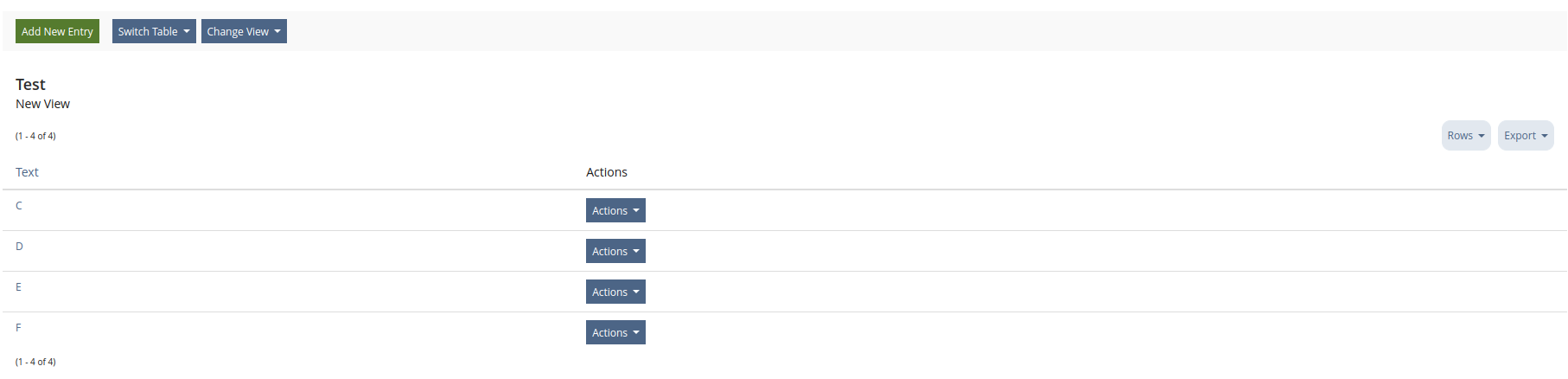Expand the Actions dropdown for row F
1568x379 pixels.
click(615, 332)
